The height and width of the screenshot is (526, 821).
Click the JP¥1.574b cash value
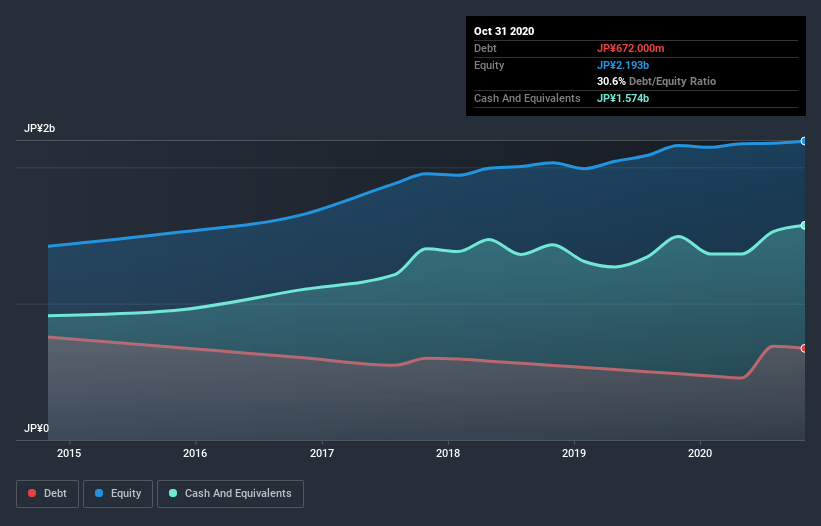[x=623, y=98]
